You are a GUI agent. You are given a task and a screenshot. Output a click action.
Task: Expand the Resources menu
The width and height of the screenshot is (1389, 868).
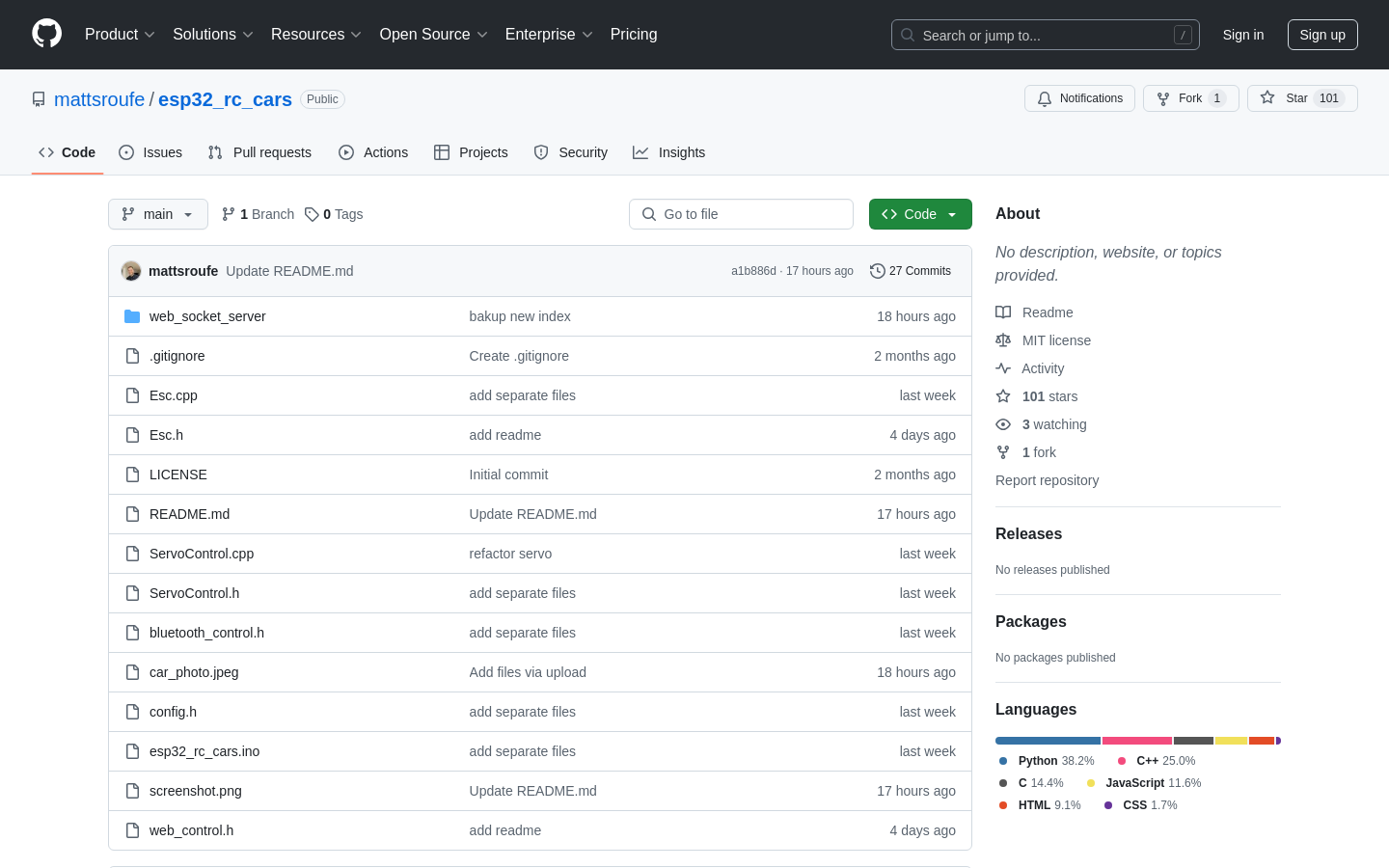316,35
